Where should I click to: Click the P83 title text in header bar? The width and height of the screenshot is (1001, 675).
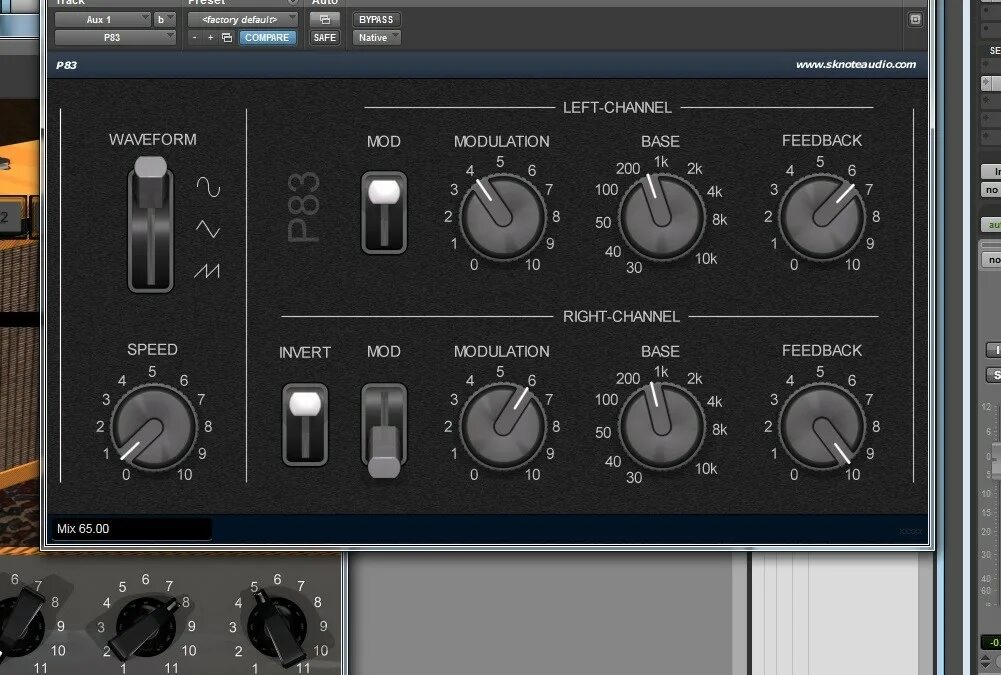(x=66, y=65)
